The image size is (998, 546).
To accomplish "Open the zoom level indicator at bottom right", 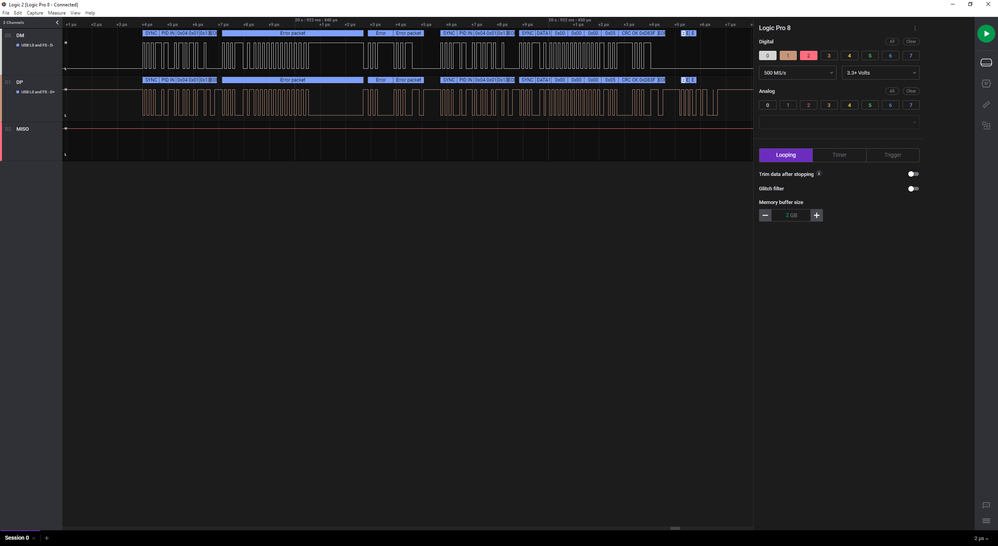I will [x=980, y=538].
